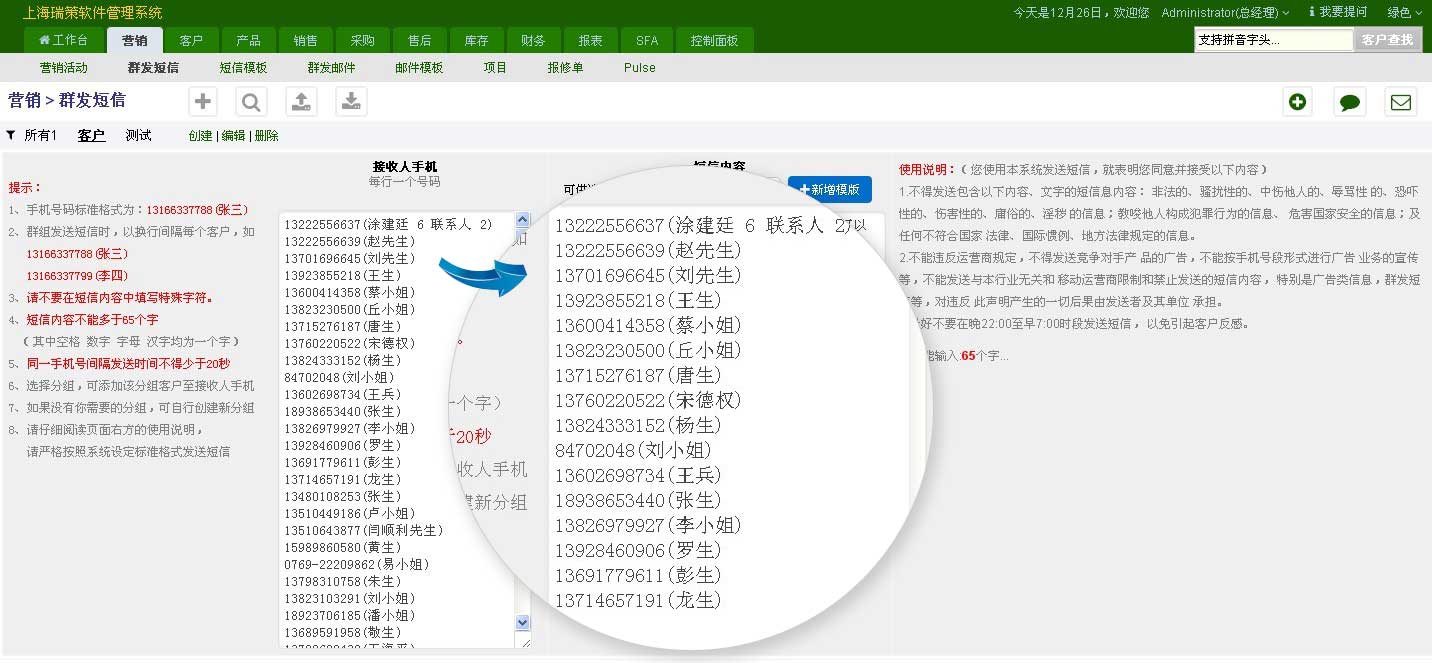1432x663 pixels.
Task: Select the green circled plus icon at top right
Action: tap(1297, 101)
